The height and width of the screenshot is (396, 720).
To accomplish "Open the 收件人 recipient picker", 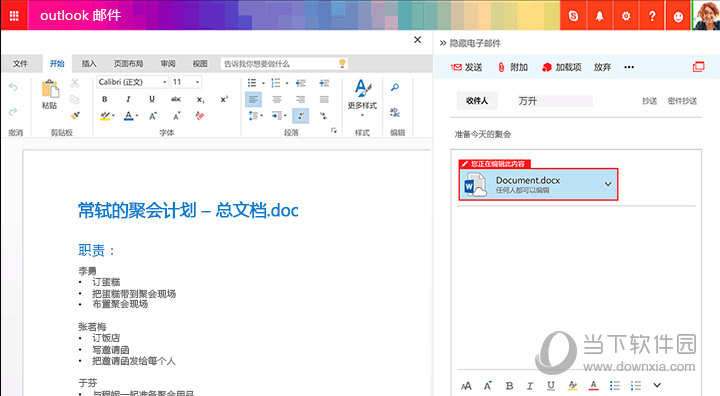I will (477, 101).
